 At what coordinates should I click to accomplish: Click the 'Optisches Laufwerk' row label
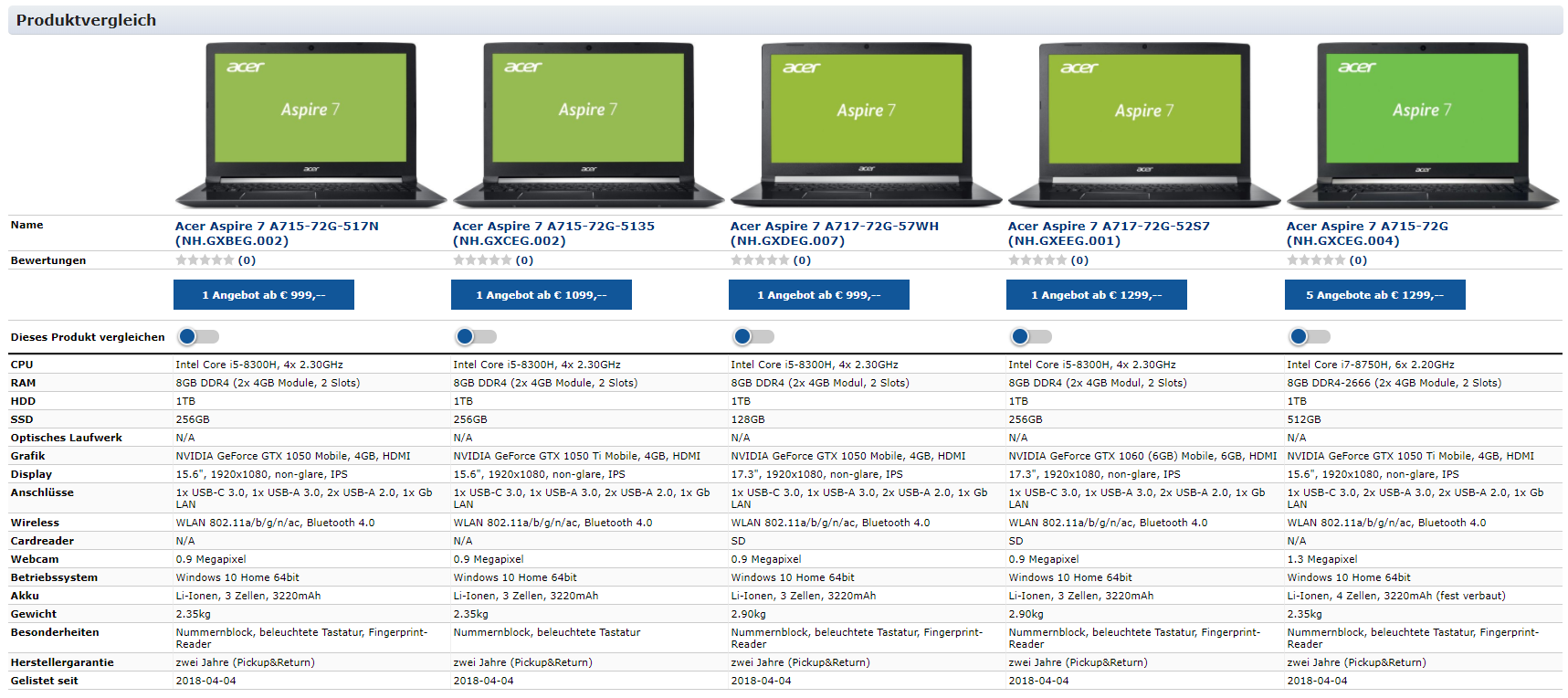click(x=66, y=438)
